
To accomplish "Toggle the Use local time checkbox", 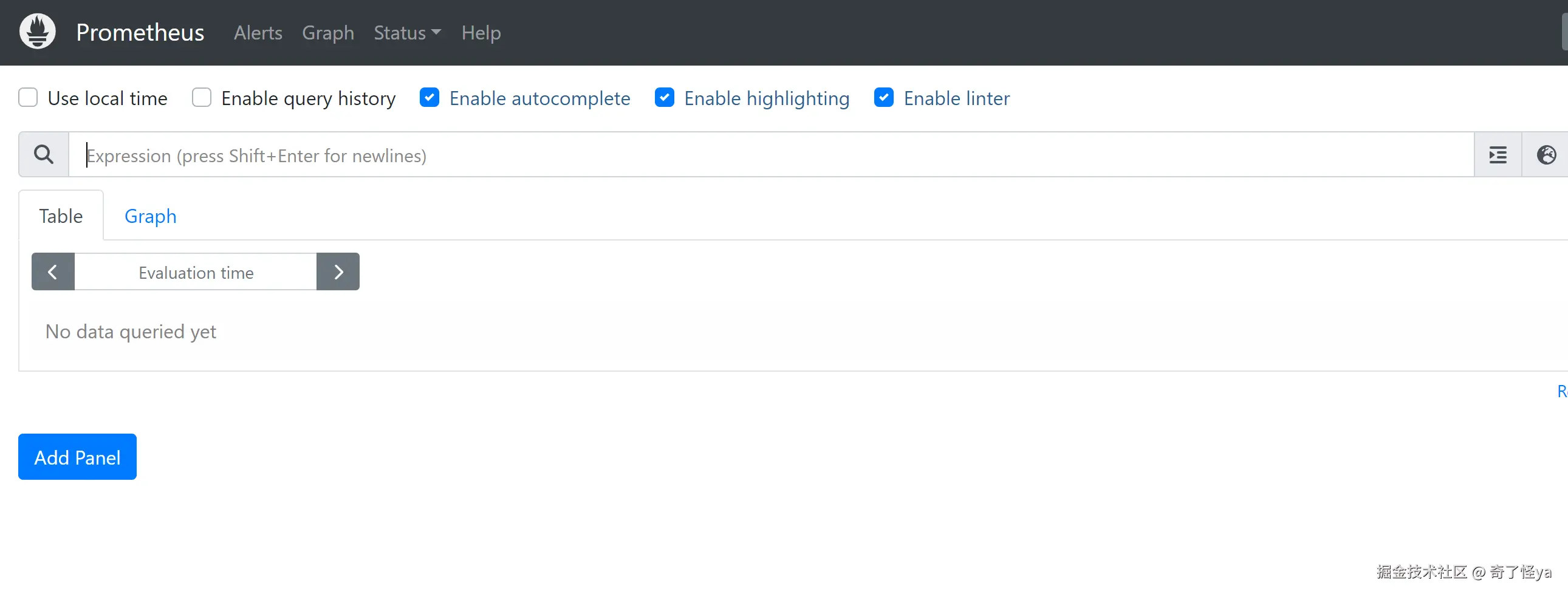I will point(28,97).
